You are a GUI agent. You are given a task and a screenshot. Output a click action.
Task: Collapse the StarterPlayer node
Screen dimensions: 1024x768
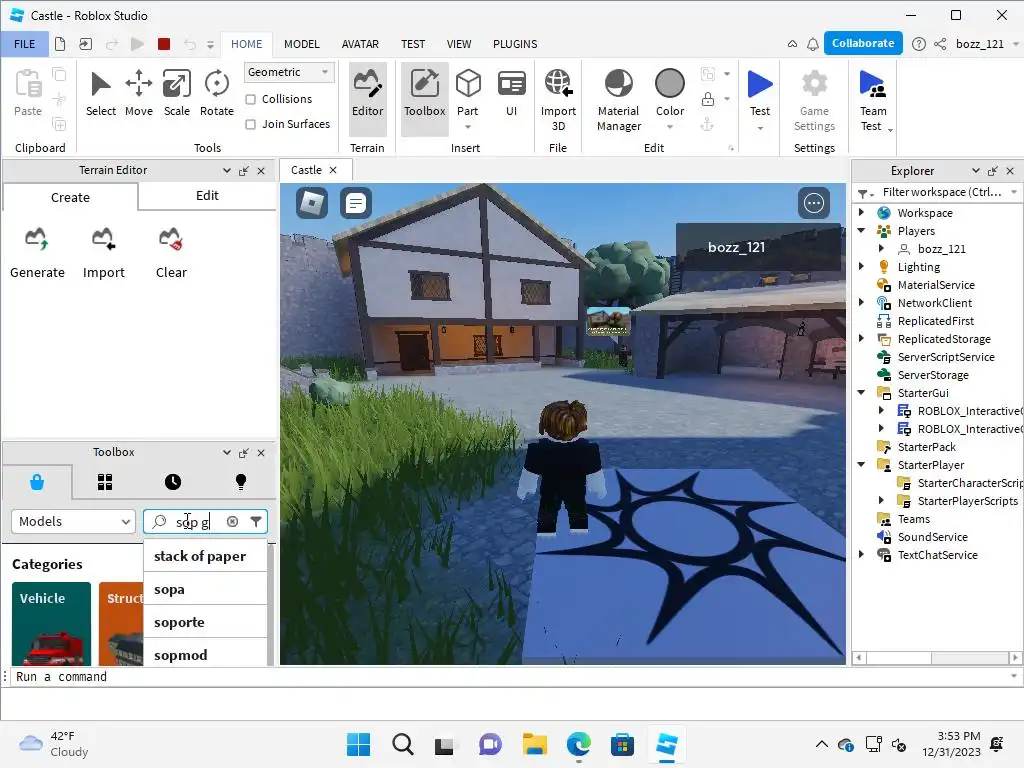point(861,464)
